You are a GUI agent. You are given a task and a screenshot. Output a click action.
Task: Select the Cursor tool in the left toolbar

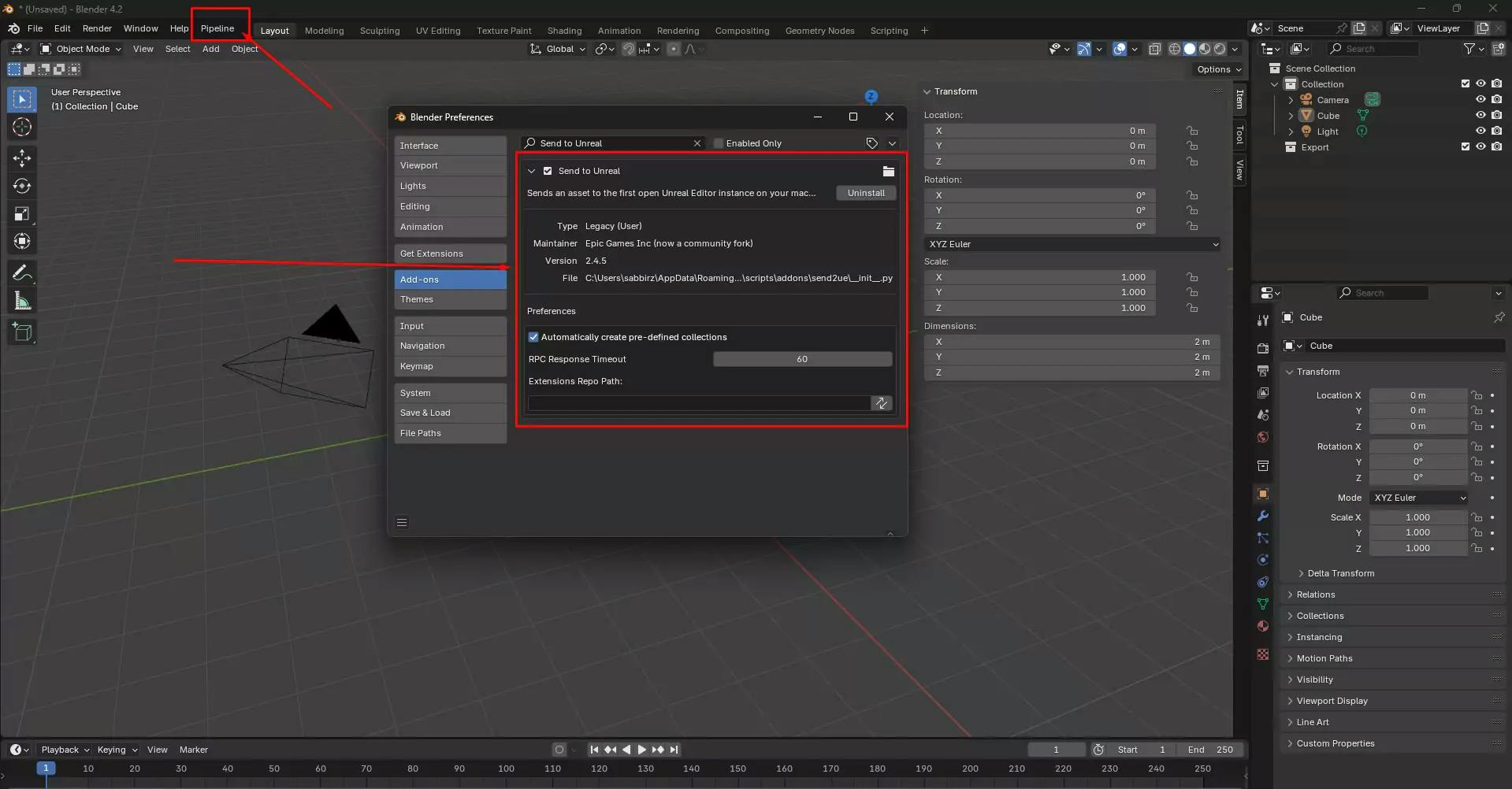[x=22, y=127]
